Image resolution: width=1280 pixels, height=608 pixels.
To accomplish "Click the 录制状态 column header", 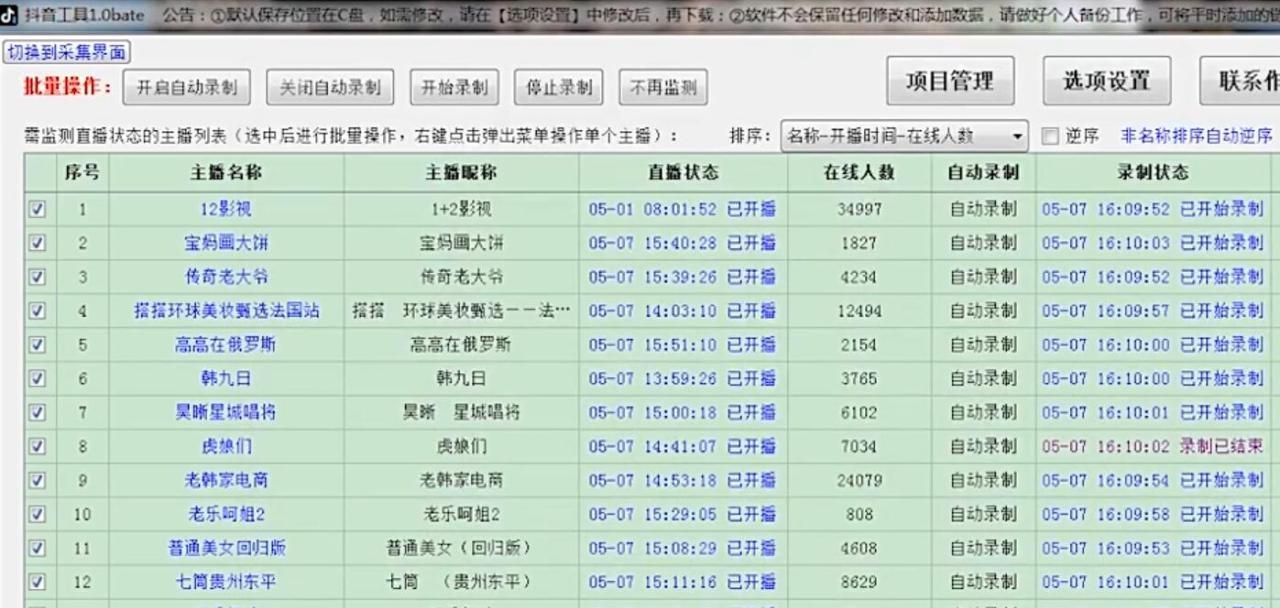I will pyautogui.click(x=1153, y=172).
